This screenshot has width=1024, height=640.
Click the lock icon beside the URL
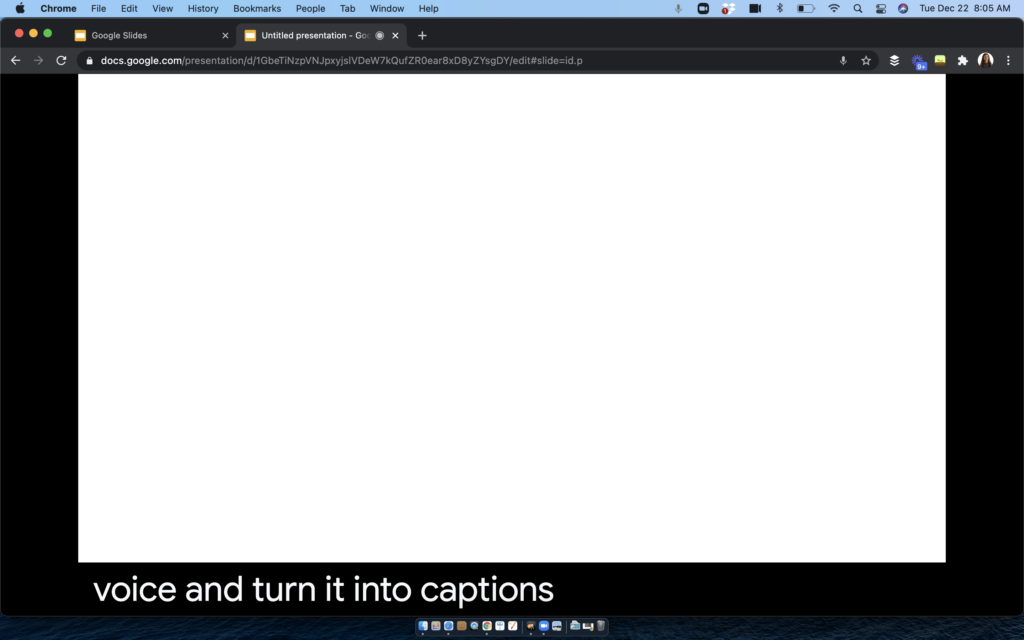(x=90, y=60)
